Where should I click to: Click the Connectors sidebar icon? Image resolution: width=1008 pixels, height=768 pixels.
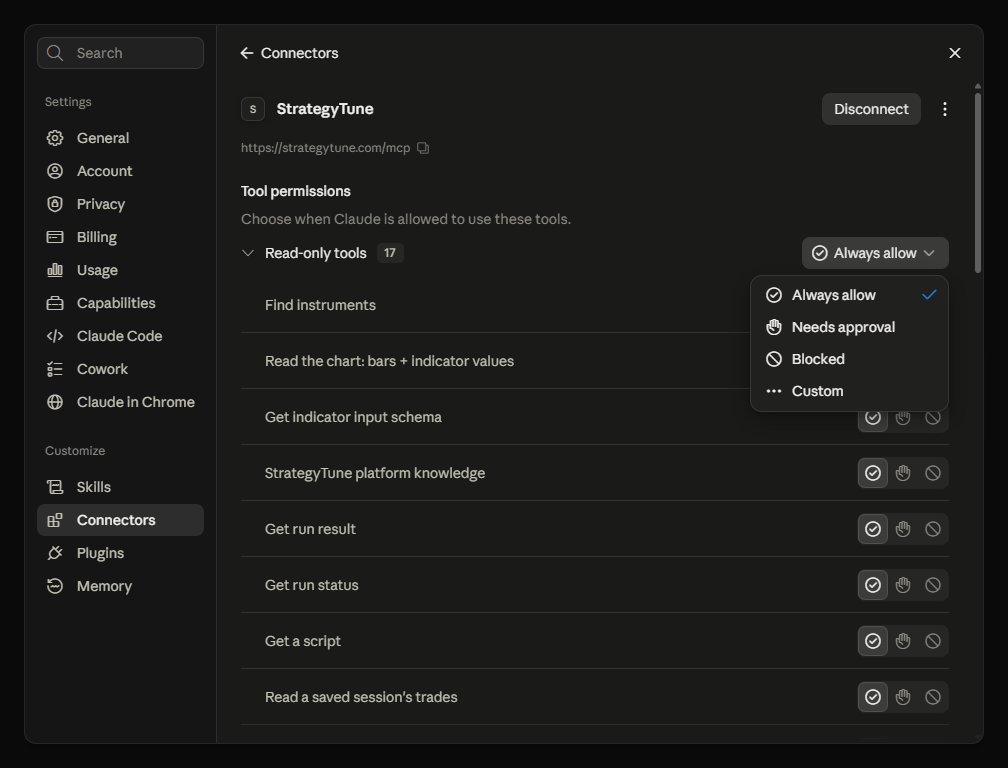[x=55, y=520]
